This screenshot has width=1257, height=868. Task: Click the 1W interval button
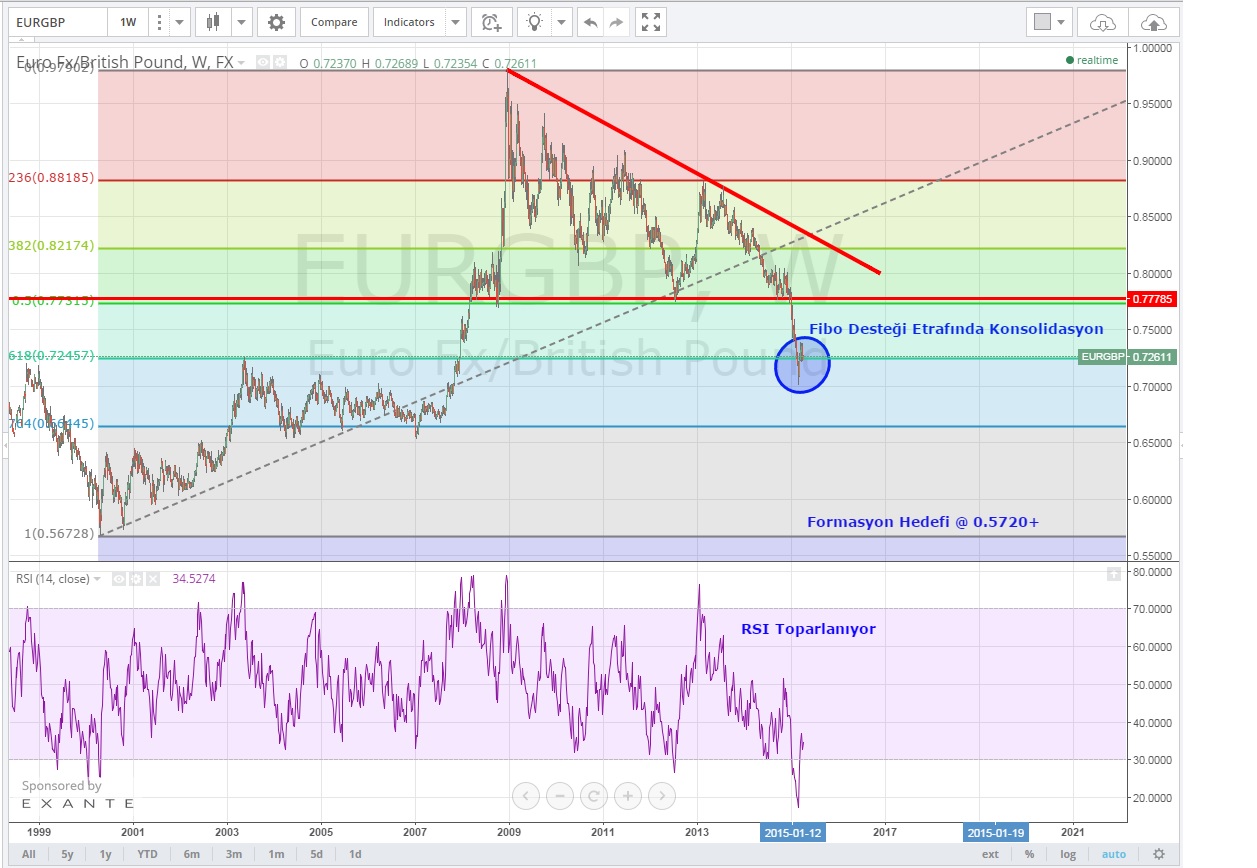[128, 22]
